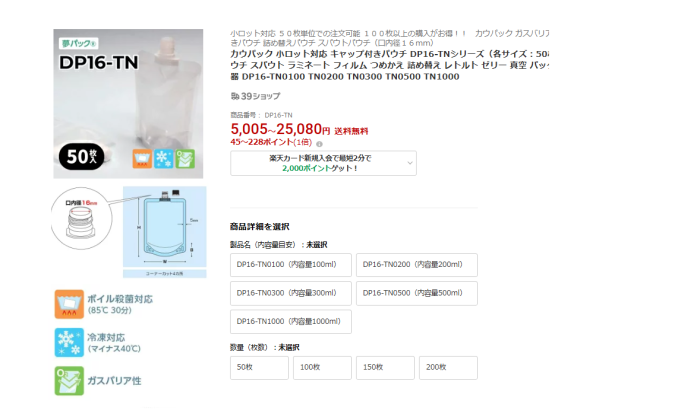Select the 100枚 quantity option

tap(322, 368)
